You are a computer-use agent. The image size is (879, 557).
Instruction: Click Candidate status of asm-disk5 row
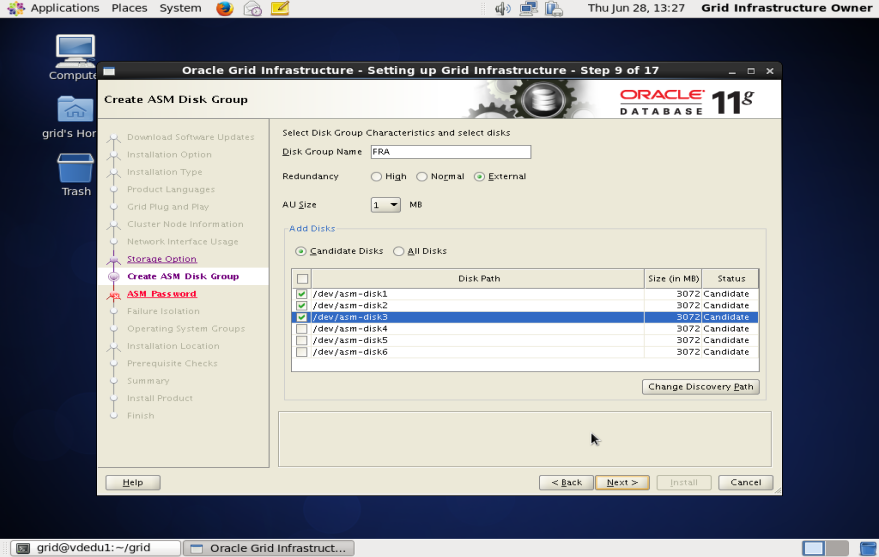click(x=726, y=340)
